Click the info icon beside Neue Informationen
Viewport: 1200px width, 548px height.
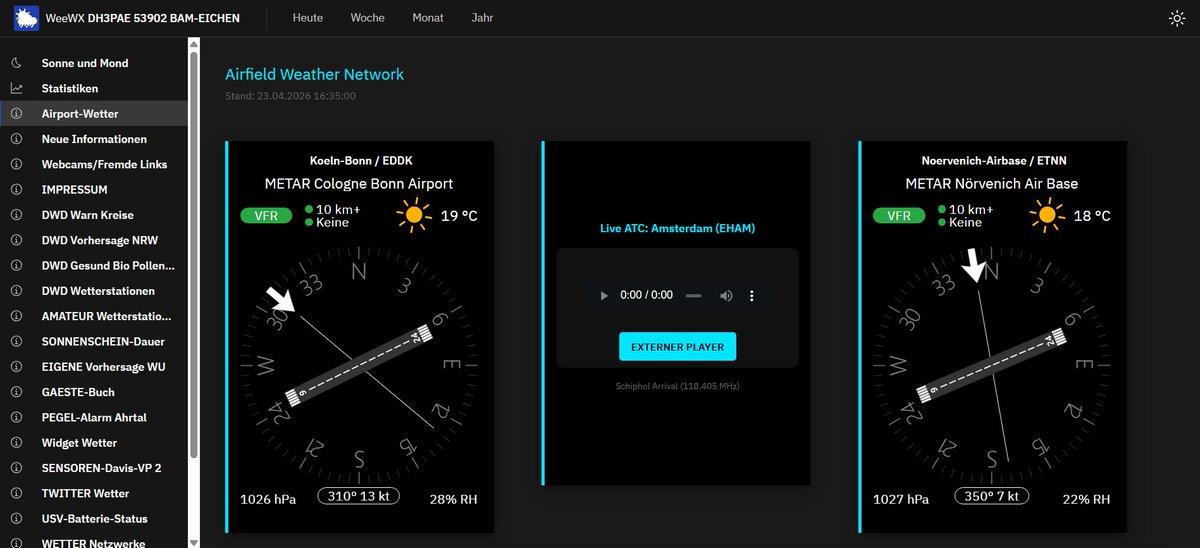point(16,139)
